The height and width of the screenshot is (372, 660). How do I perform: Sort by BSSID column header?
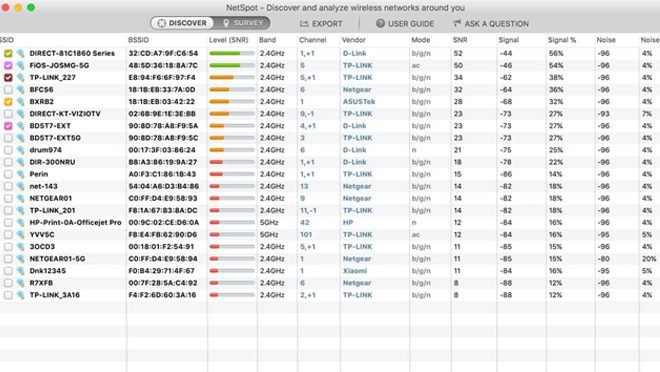tap(138, 40)
